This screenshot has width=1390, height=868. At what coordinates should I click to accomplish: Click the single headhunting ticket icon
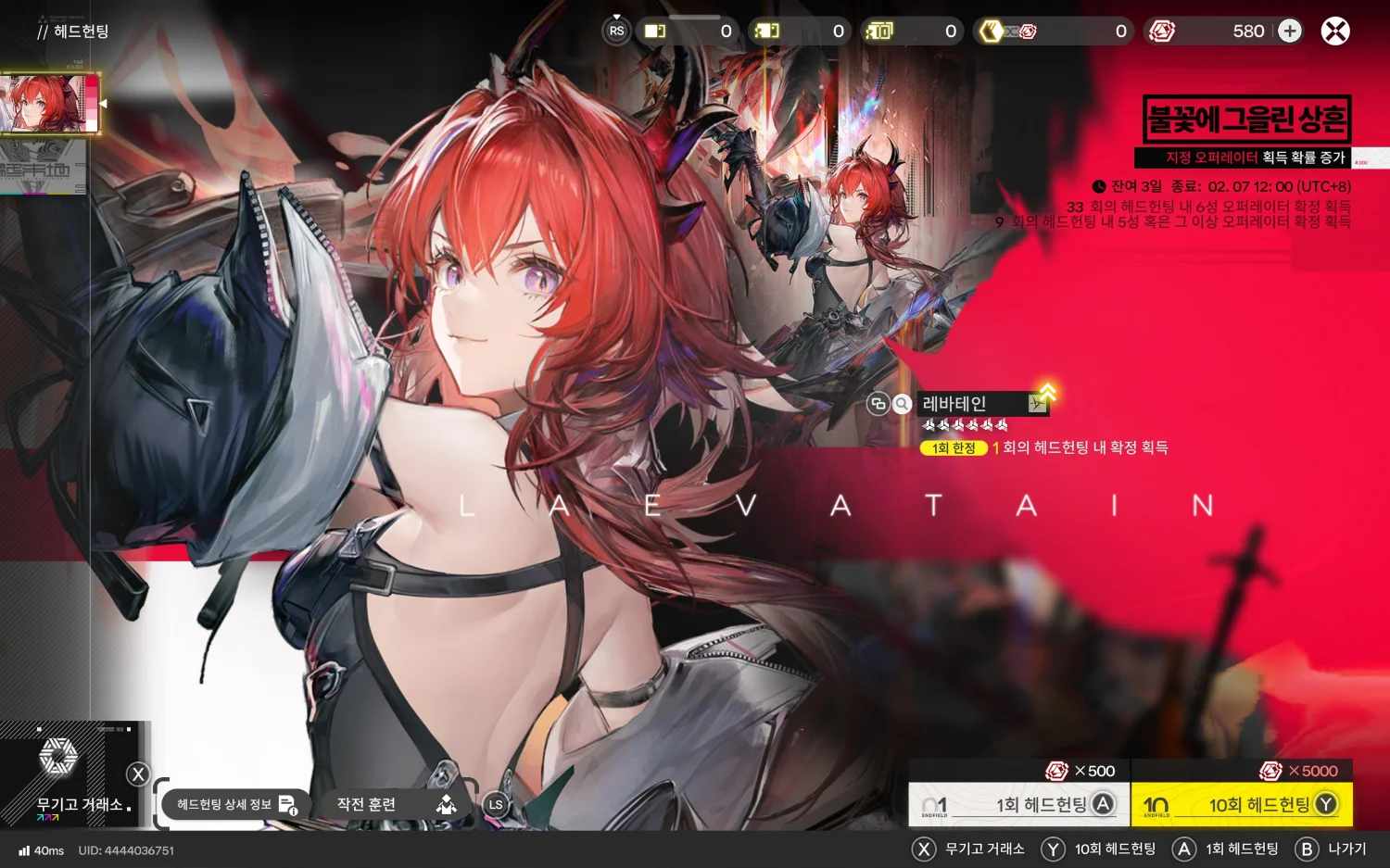[x=655, y=31]
